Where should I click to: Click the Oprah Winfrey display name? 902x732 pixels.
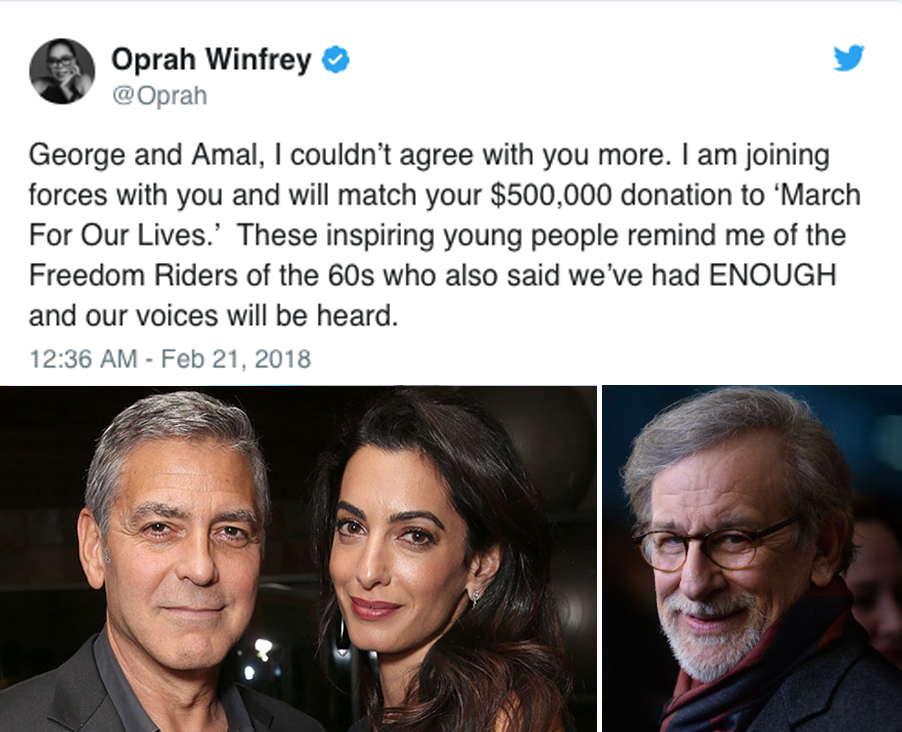[212, 62]
